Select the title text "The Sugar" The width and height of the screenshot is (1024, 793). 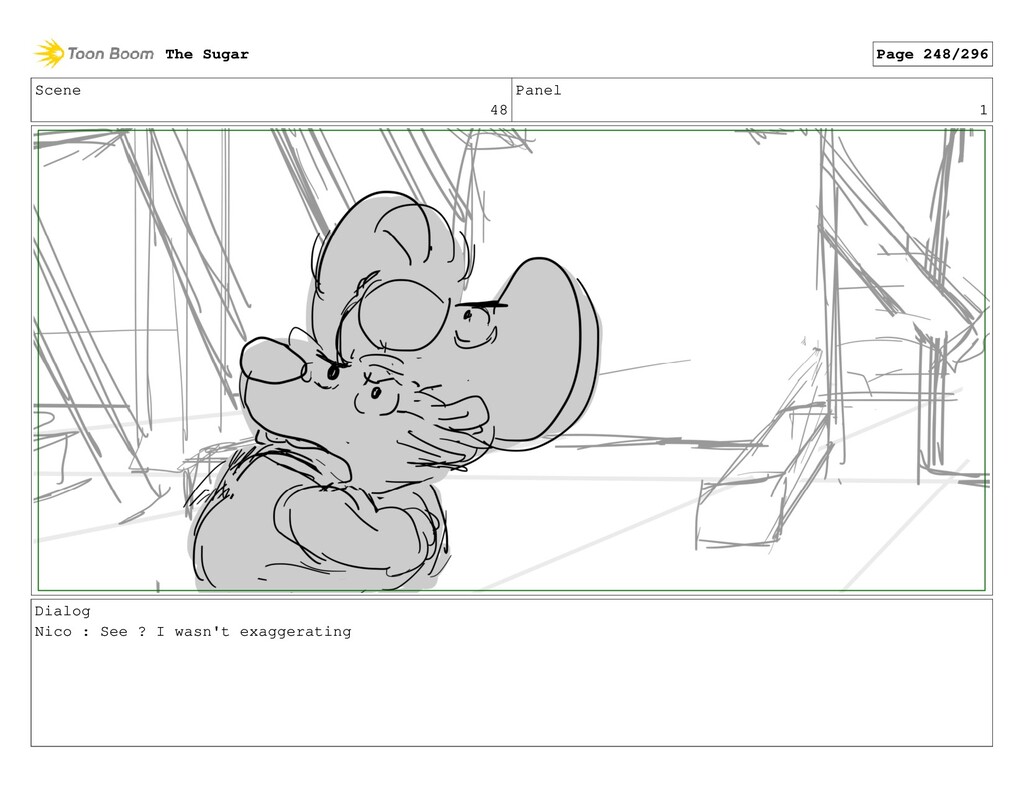click(207, 54)
